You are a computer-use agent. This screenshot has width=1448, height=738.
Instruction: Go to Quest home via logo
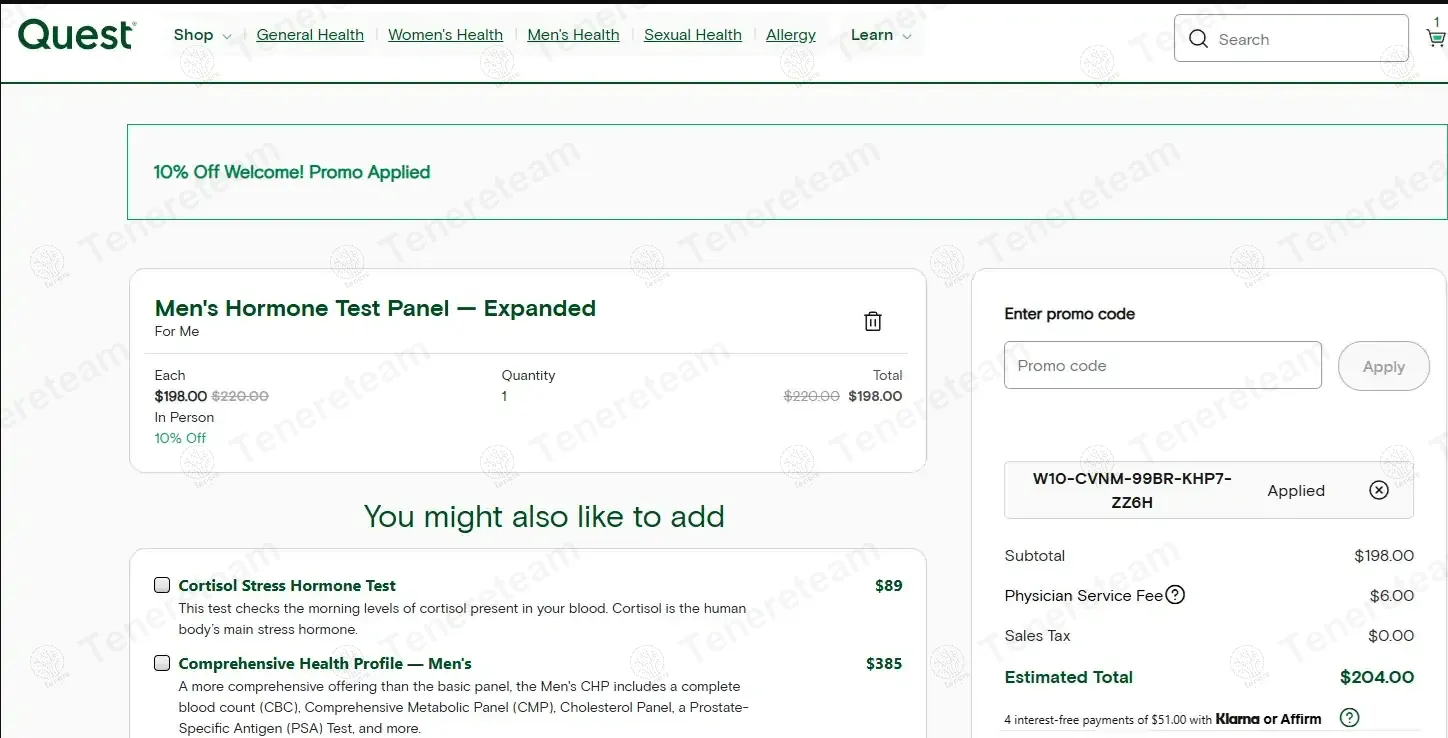point(76,35)
